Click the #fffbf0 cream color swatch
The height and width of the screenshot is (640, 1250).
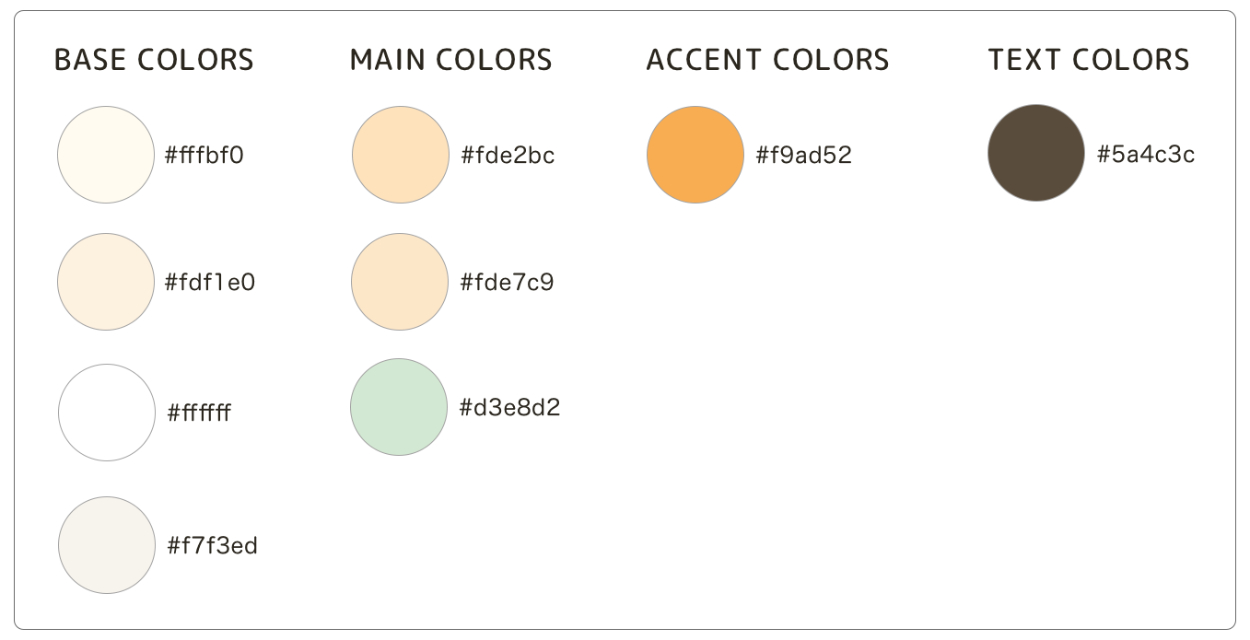(106, 155)
